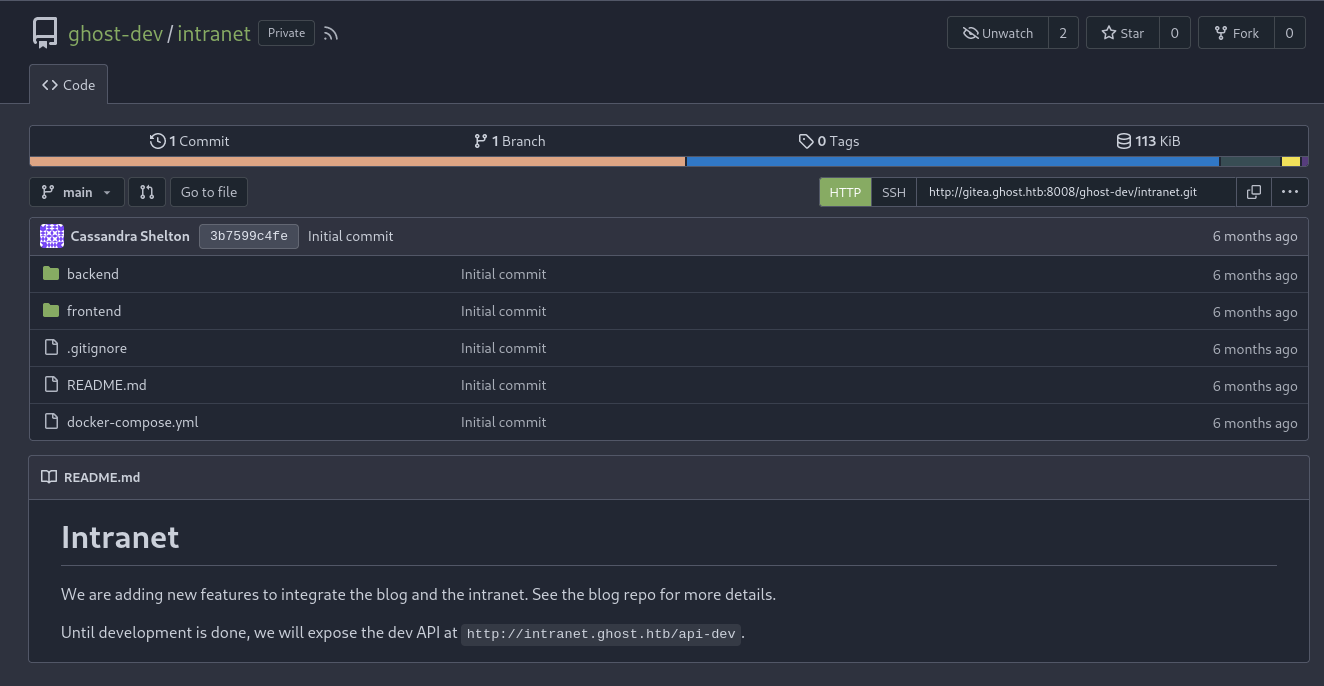The image size is (1324, 686).
Task: Click the Private badge label
Action: 286,33
